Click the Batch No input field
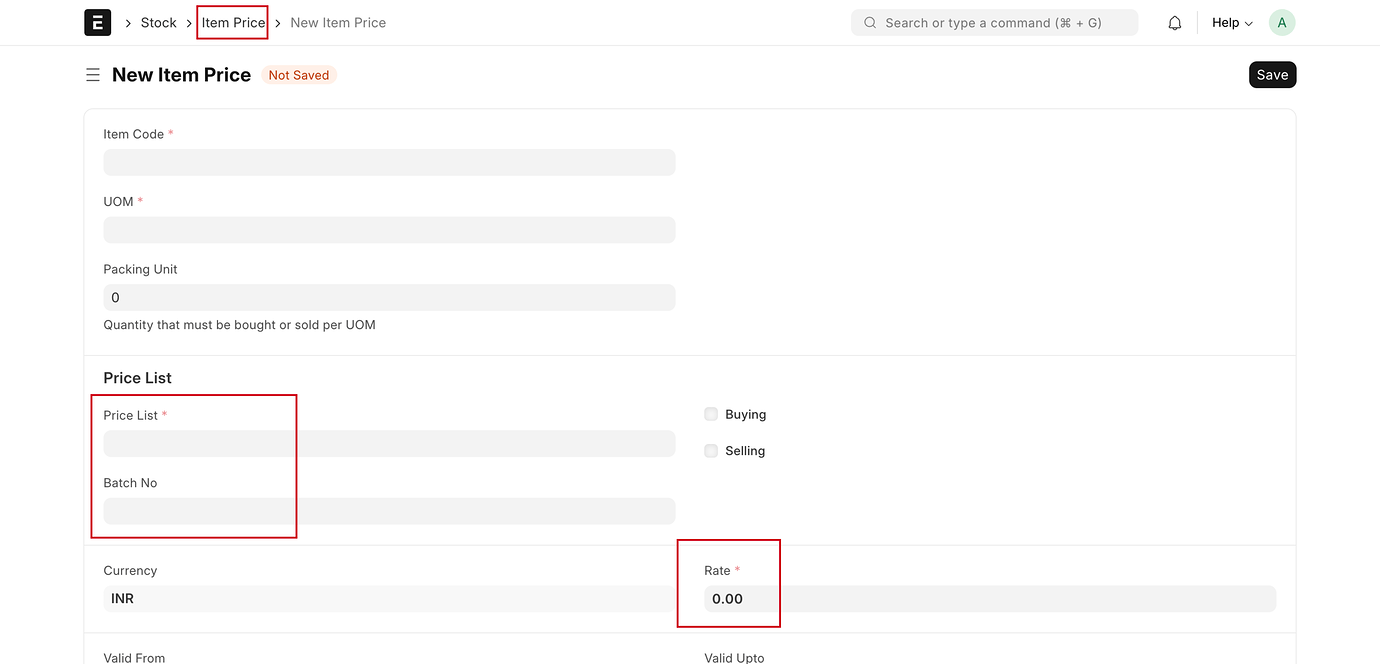The width and height of the screenshot is (1380, 664). (x=389, y=510)
